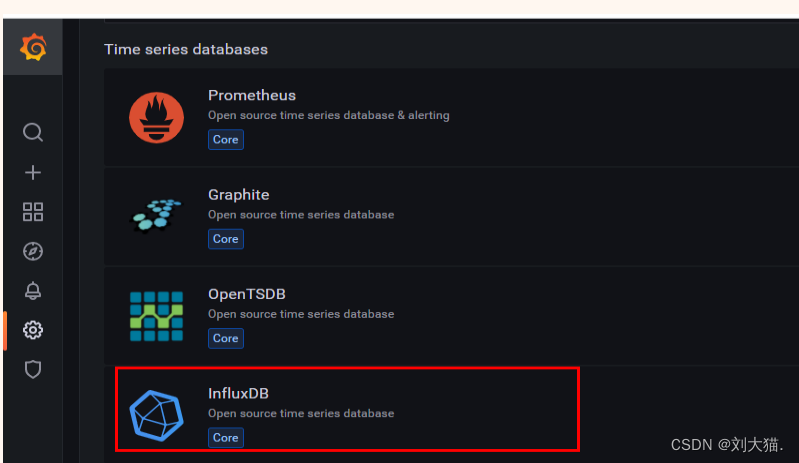
Task: Click the Prometheus flame logo
Action: click(156, 116)
